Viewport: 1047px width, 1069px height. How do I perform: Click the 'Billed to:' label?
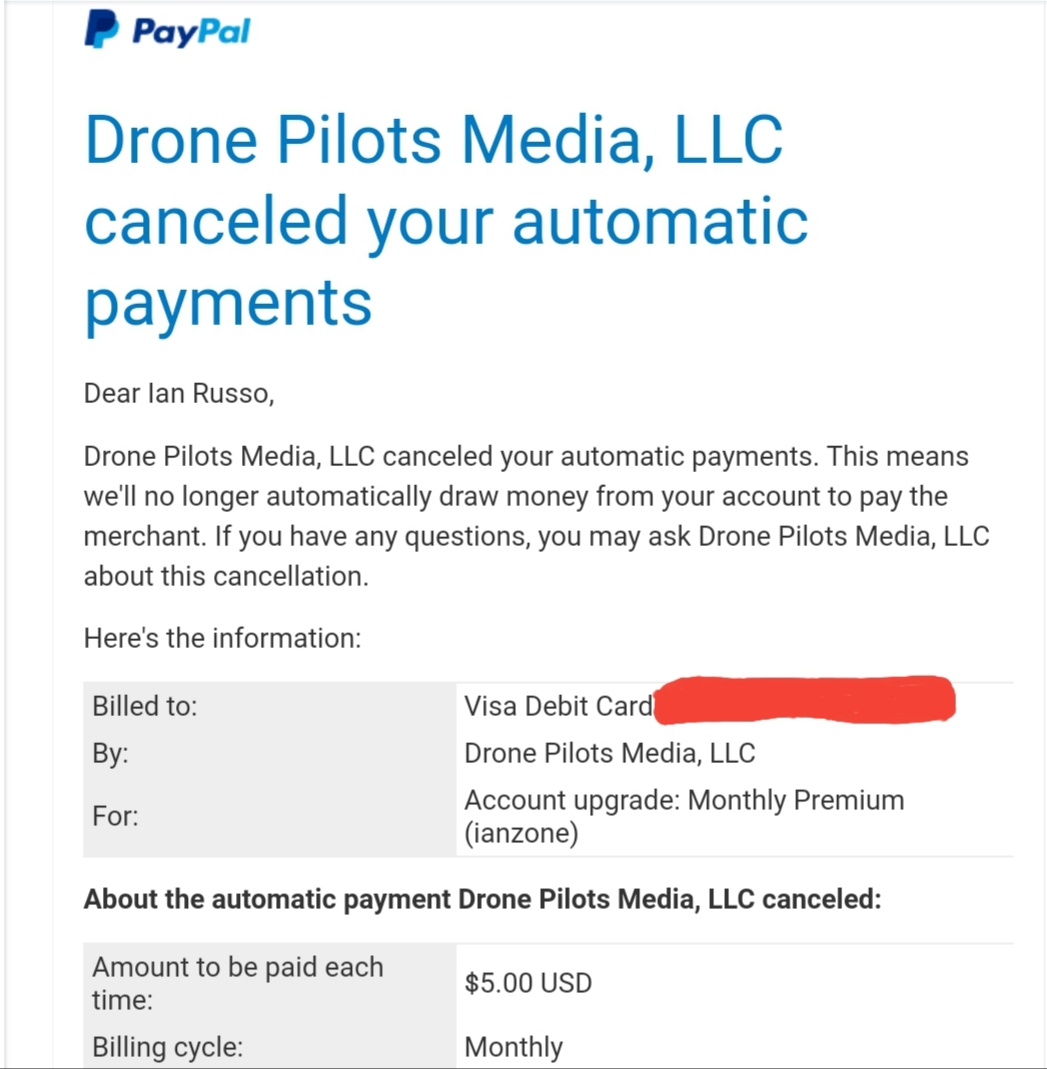(x=145, y=706)
